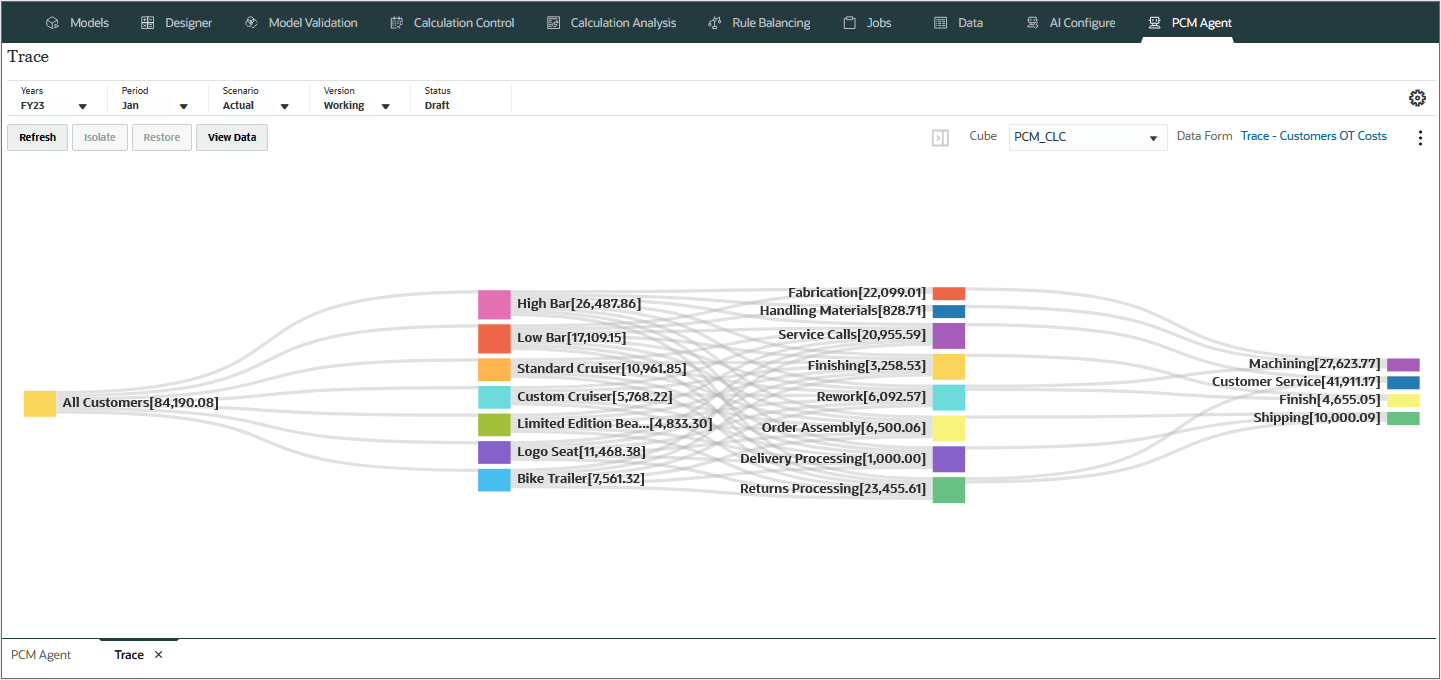Select the Machining purple node
Viewport: 1441px width, 680px height.
(x=1403, y=365)
